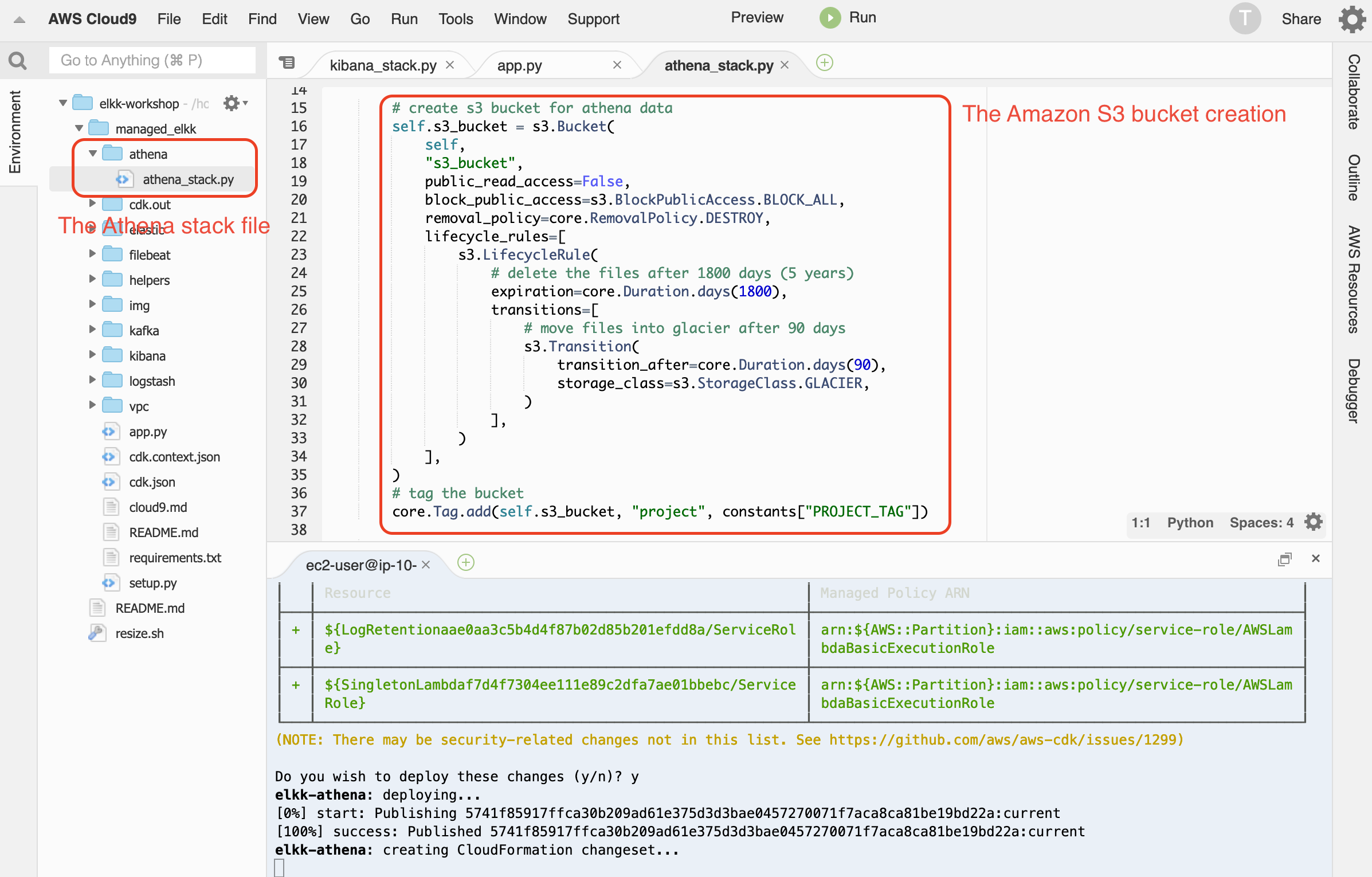Open the tab list icon left of kibana_stack.py

pyautogui.click(x=287, y=62)
